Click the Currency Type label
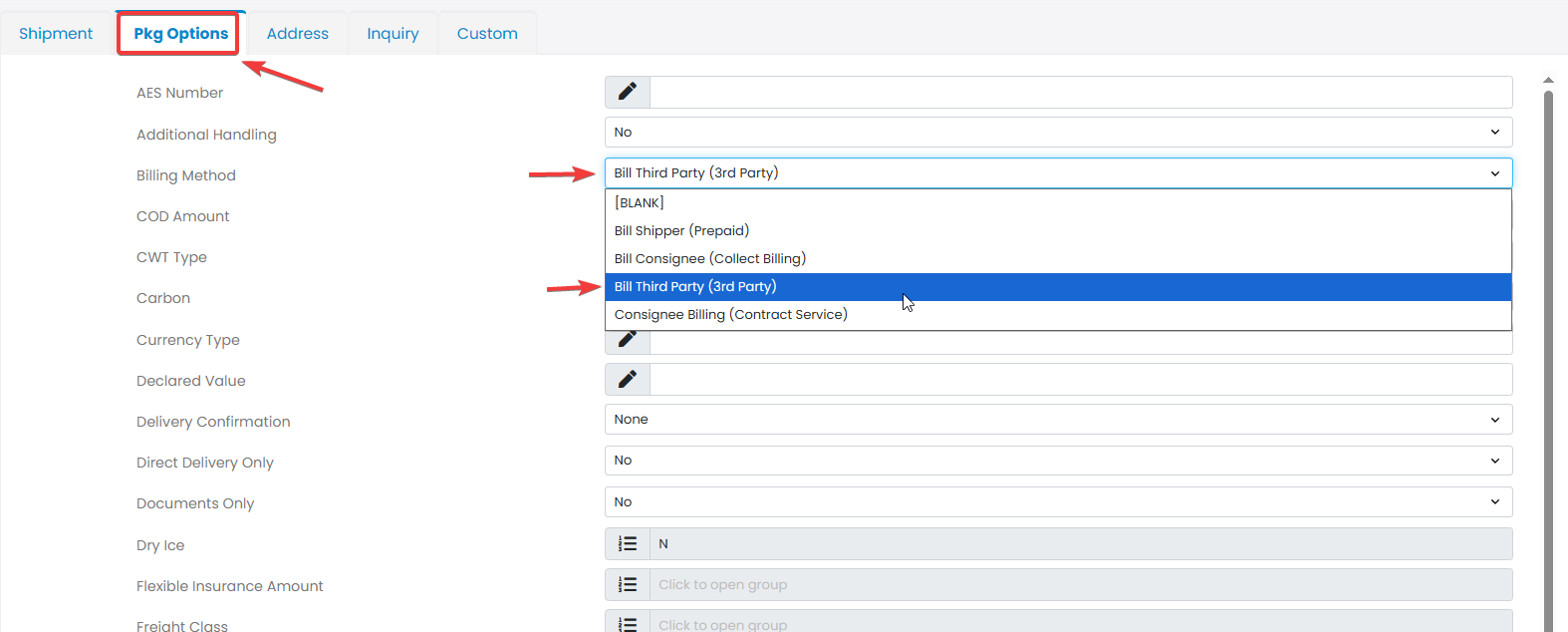 tap(188, 340)
